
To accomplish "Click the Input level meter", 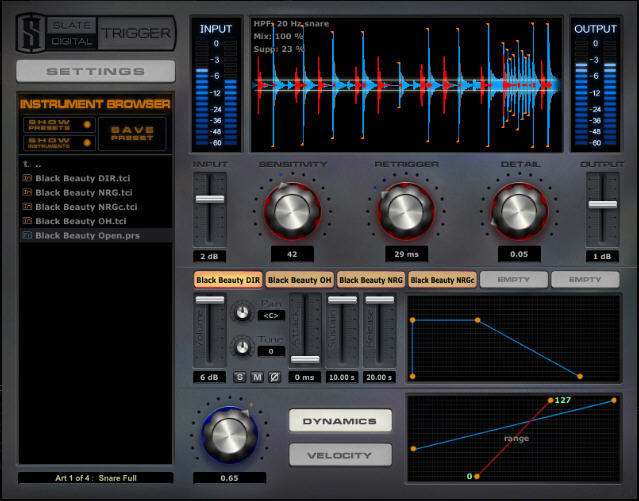I will 216,85.
